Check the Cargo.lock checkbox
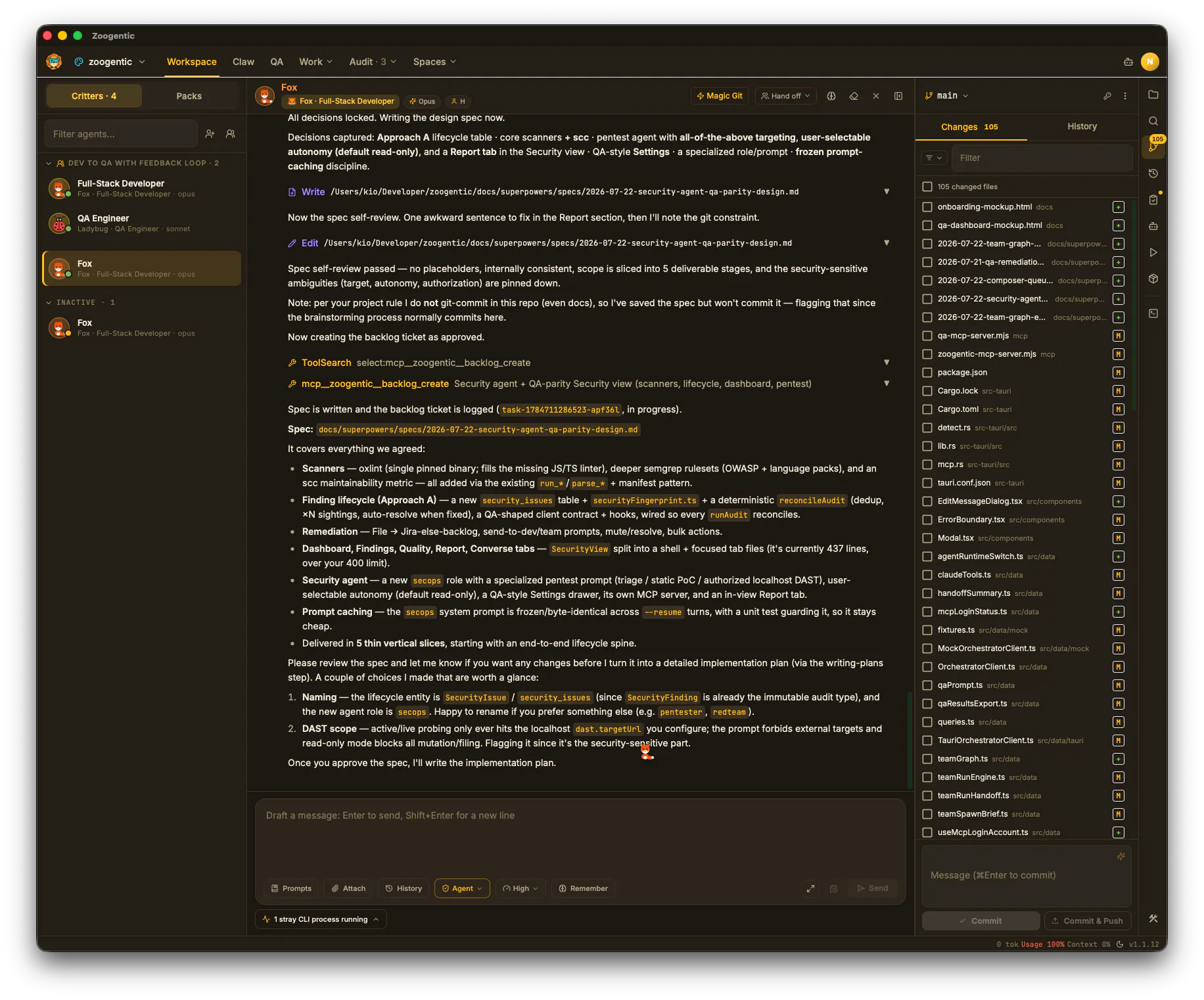This screenshot has height=1000, width=1204. click(x=927, y=391)
